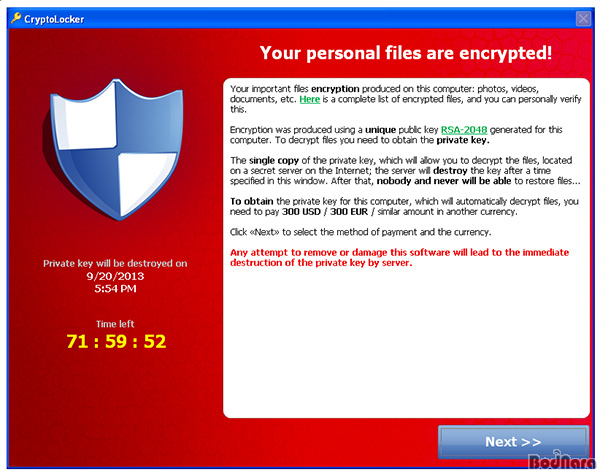Click the CryptoLocker title bar text

click(x=54, y=19)
